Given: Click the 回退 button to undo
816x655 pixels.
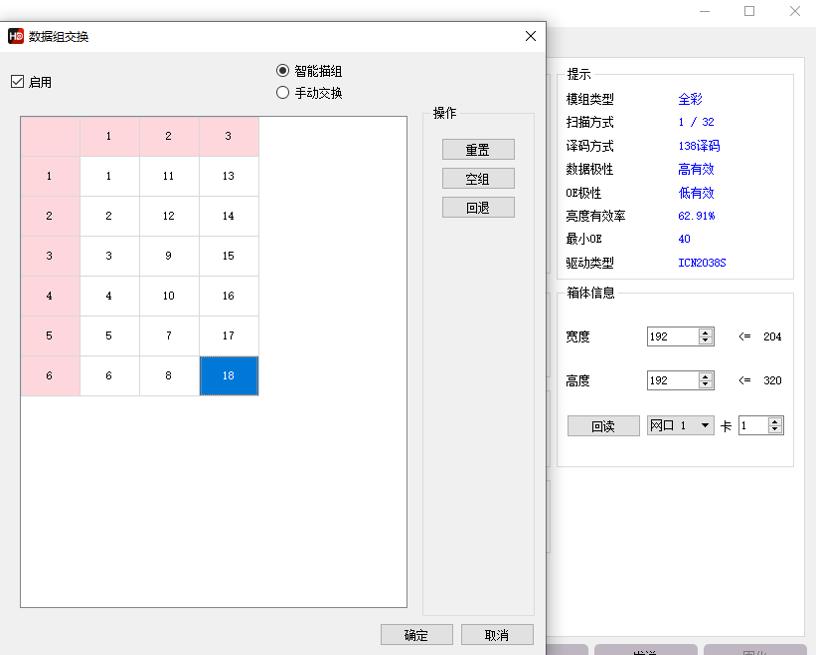Looking at the screenshot, I should [x=478, y=208].
